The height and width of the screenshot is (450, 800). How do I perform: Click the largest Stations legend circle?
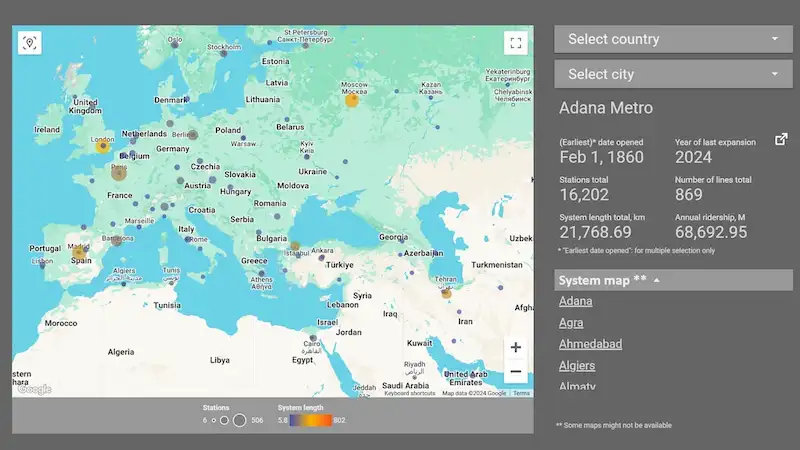click(x=239, y=420)
